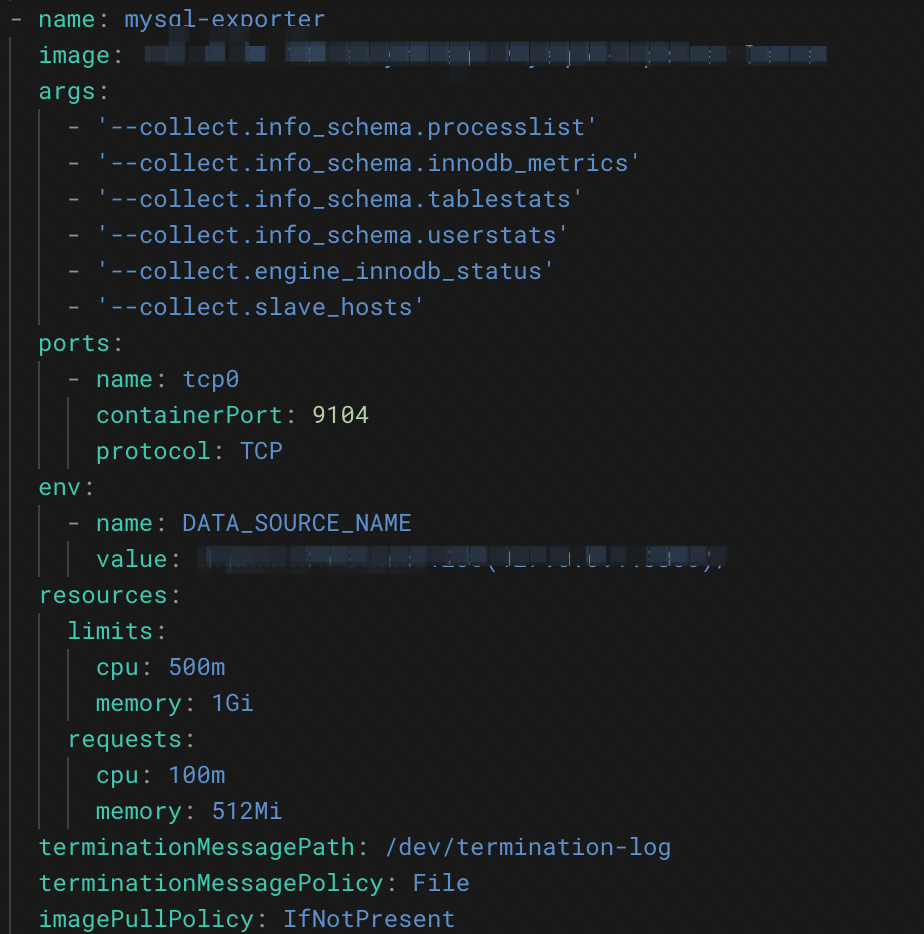The image size is (924, 934).
Task: Click the mysql-exporter container name value
Action: point(224,19)
